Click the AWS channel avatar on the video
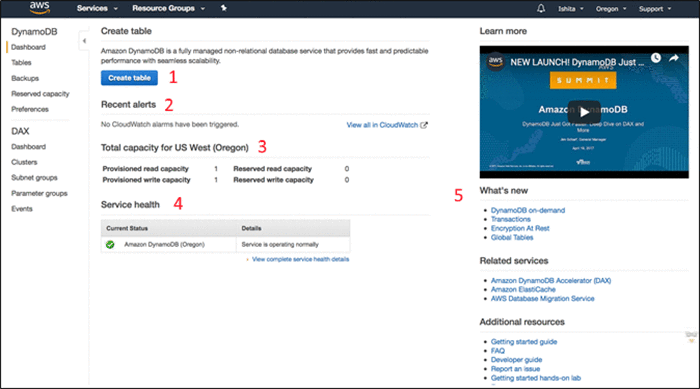Screen dimensions: 700x389 pos(495,61)
